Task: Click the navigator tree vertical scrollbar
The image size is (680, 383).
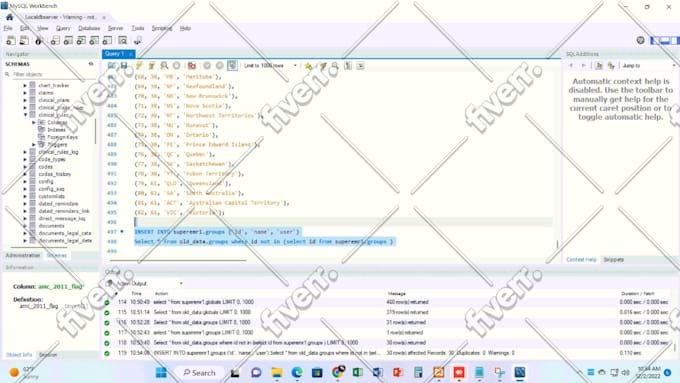Action: (95, 130)
